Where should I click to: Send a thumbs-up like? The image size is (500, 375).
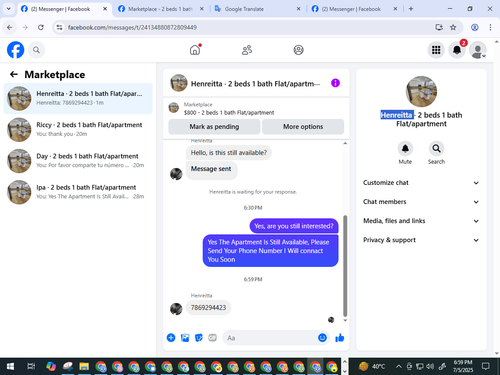pyautogui.click(x=340, y=338)
